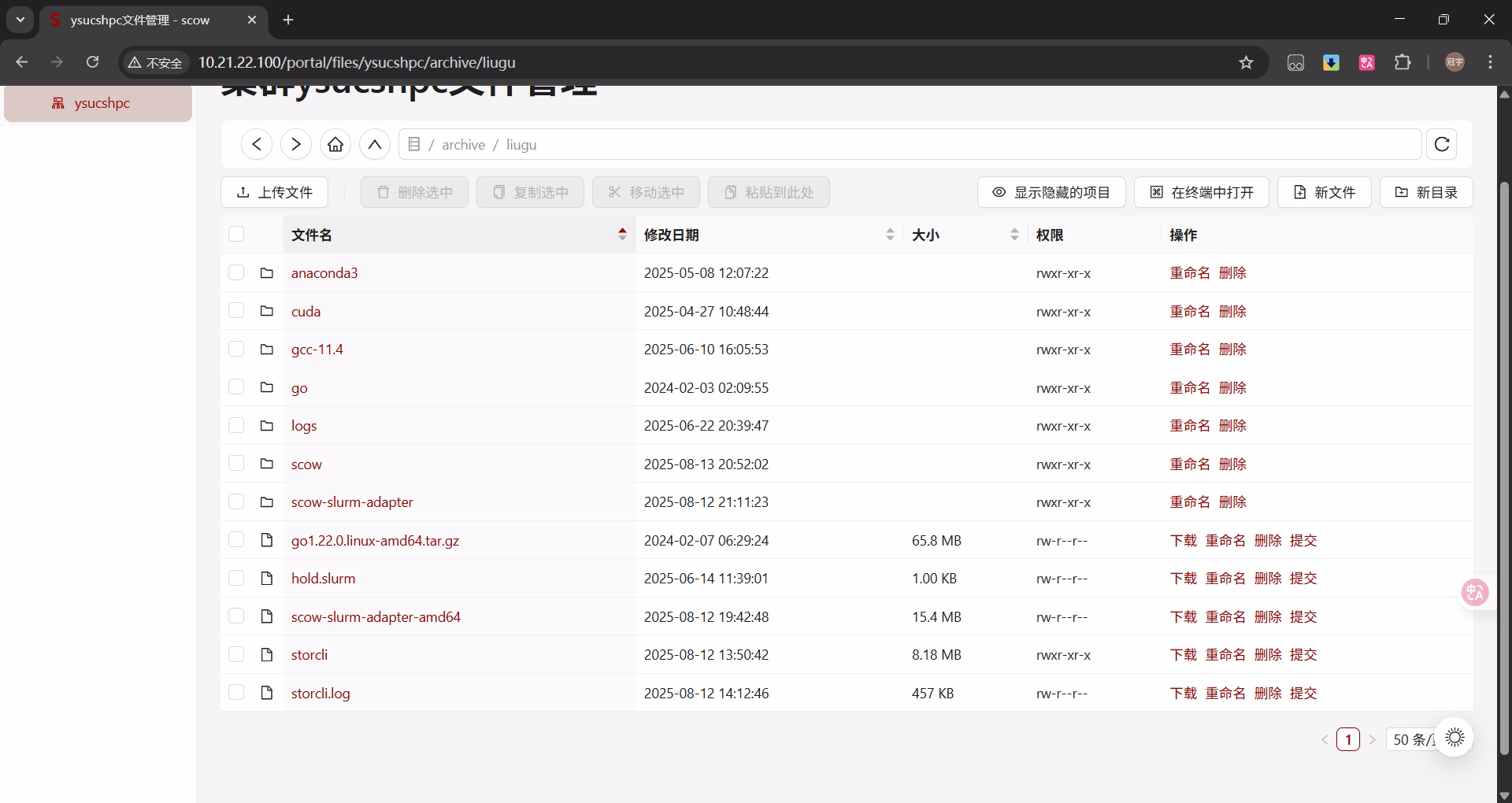
Task: Tick the checkbox for hold.slurm
Action: pos(236,578)
